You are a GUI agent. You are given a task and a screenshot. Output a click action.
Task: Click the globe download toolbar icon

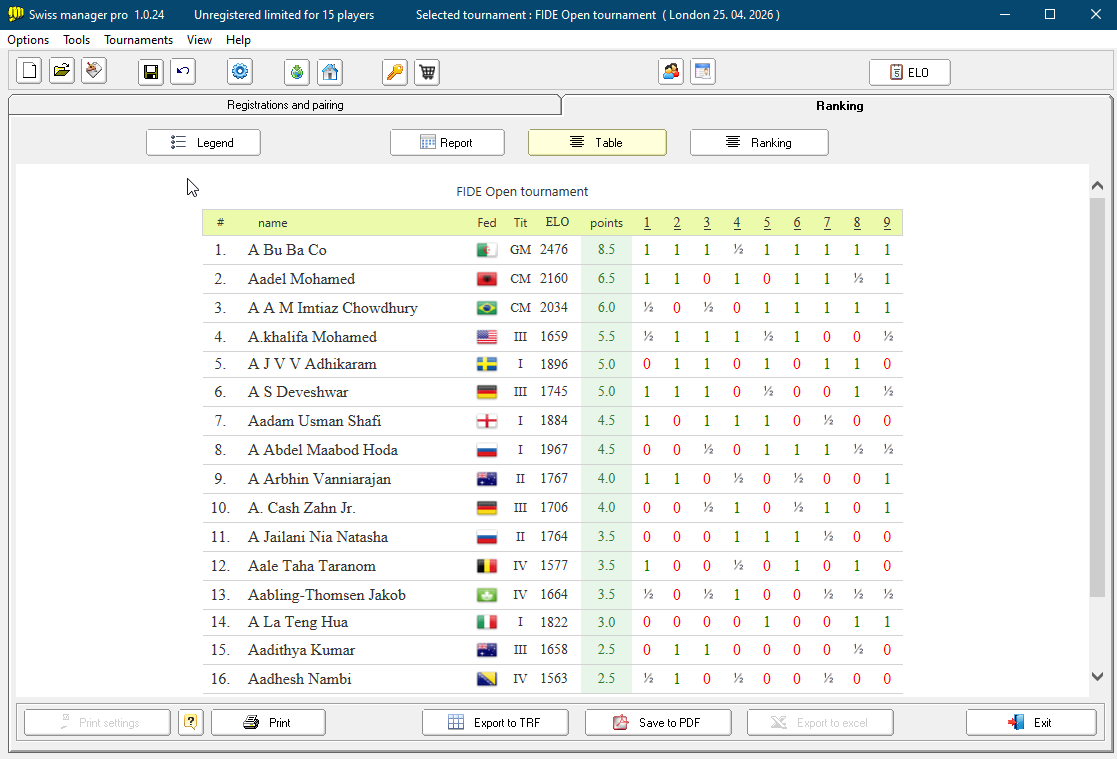297,72
